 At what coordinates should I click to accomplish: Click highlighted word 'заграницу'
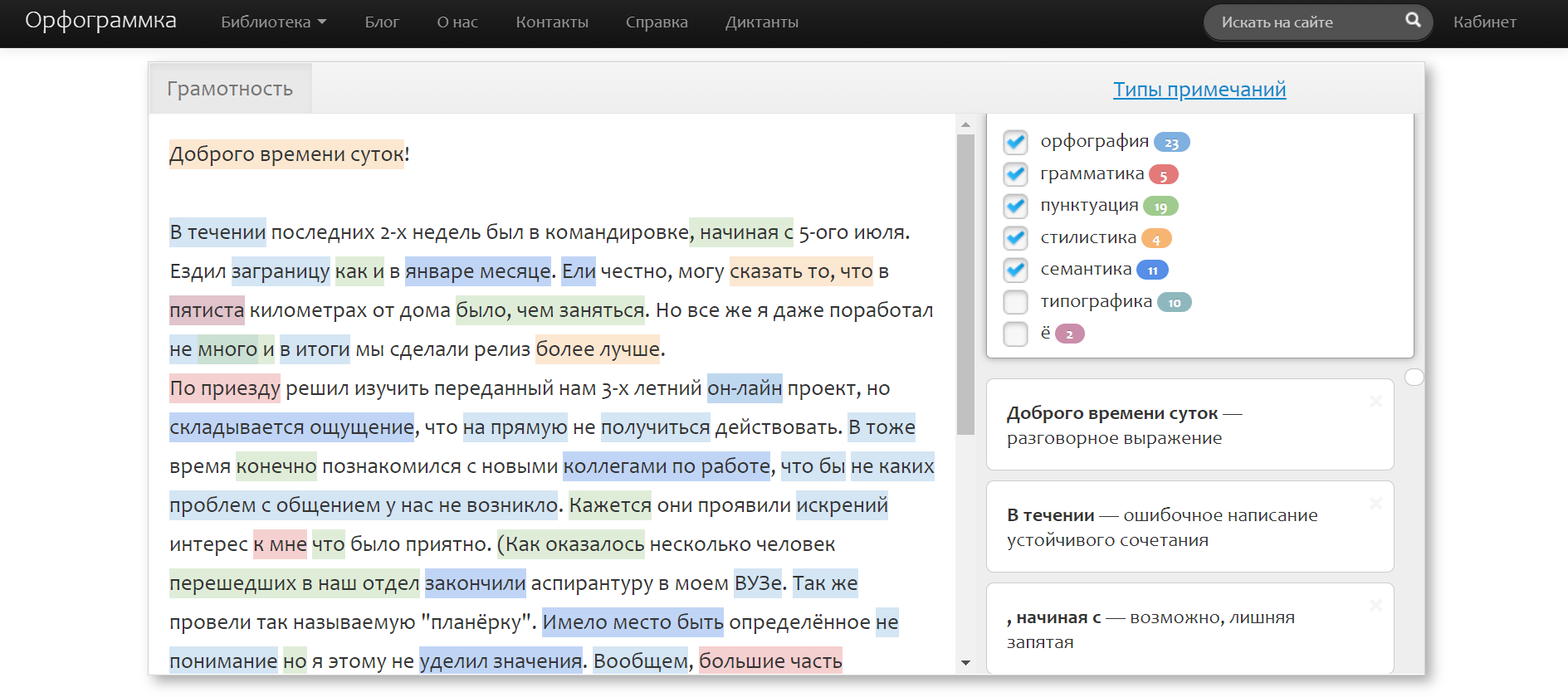[x=281, y=271]
